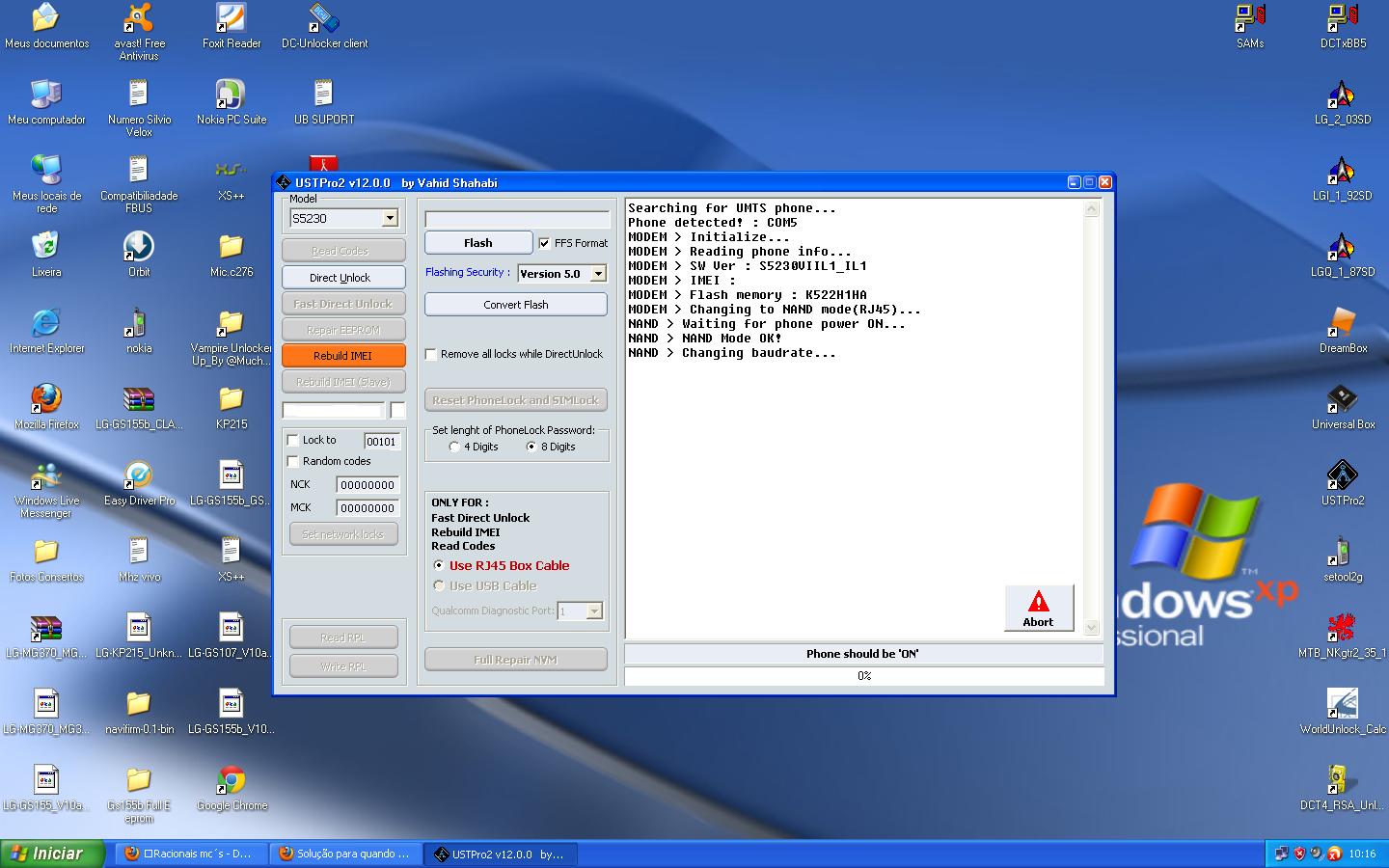Click the Lock to 00101 field

[381, 442]
